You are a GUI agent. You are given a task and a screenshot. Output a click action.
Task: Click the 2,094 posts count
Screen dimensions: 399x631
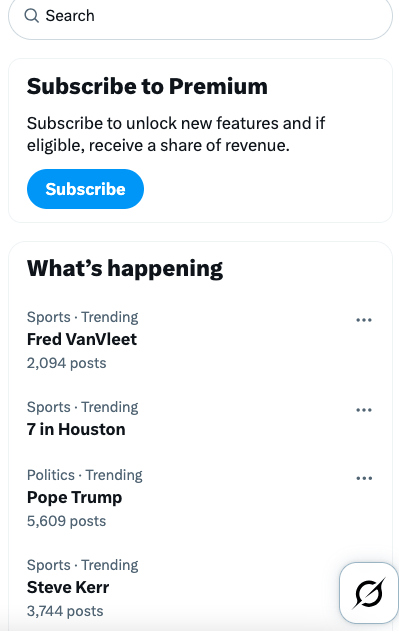click(x=66, y=363)
